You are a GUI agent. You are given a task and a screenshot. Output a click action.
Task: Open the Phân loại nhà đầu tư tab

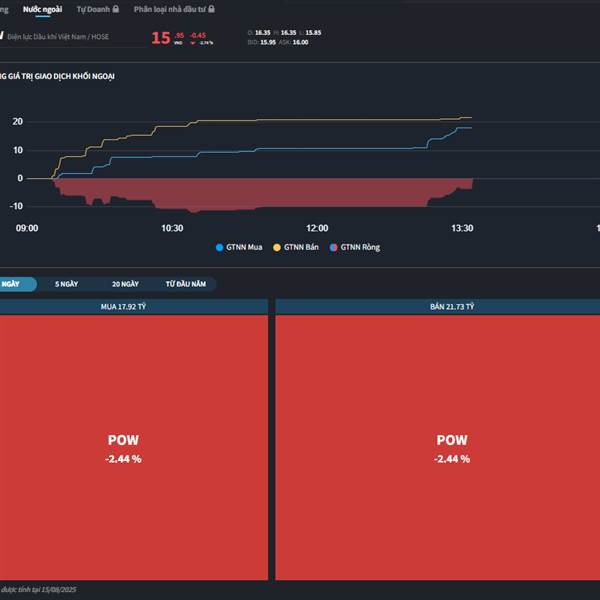click(174, 9)
